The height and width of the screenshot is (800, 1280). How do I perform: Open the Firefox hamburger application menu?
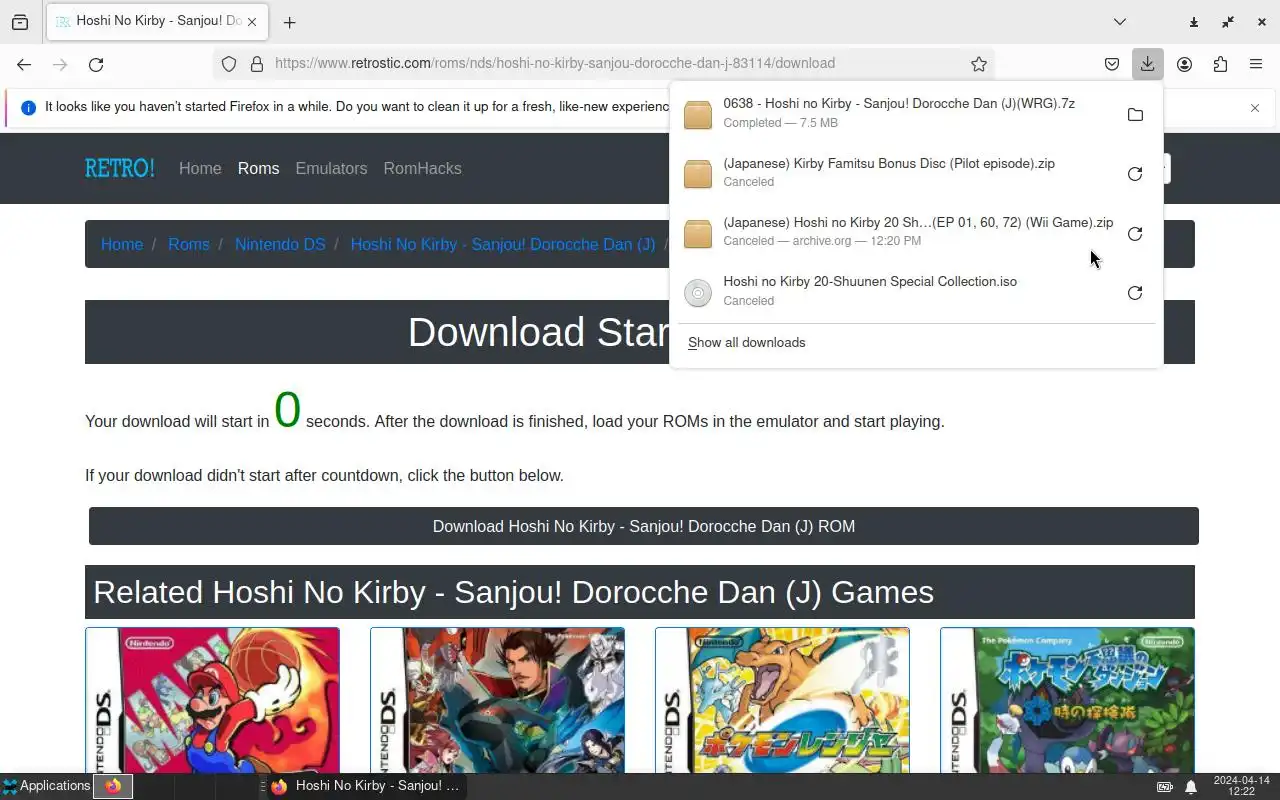pyautogui.click(x=1256, y=64)
